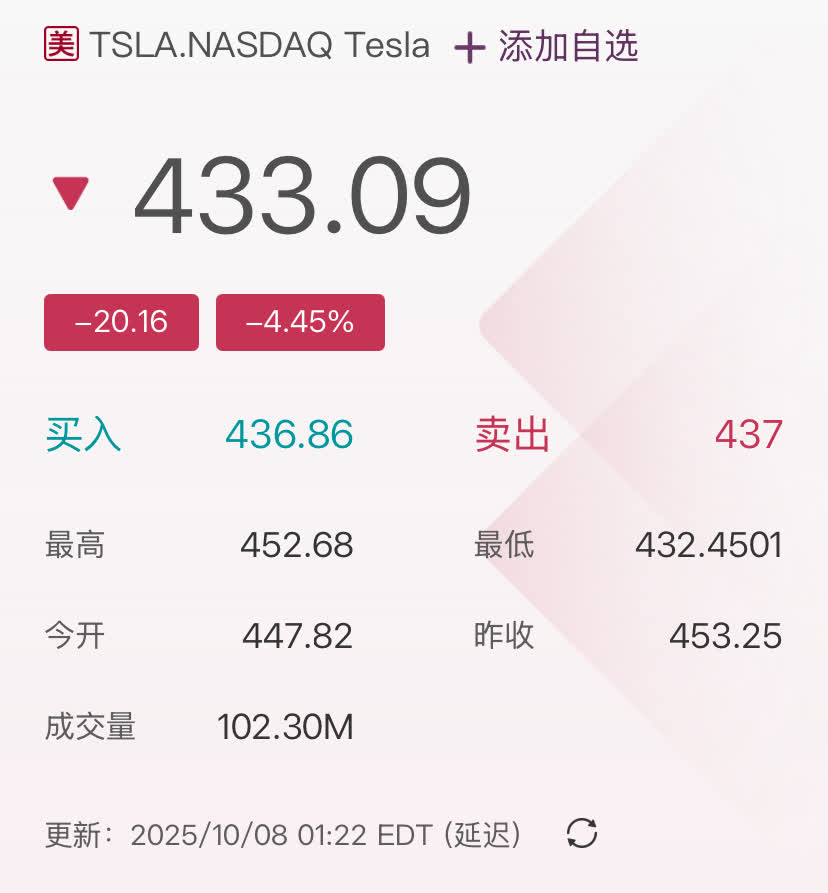Click the 最高 day high label
Image resolution: width=828 pixels, height=893 pixels.
pyautogui.click(x=75, y=545)
